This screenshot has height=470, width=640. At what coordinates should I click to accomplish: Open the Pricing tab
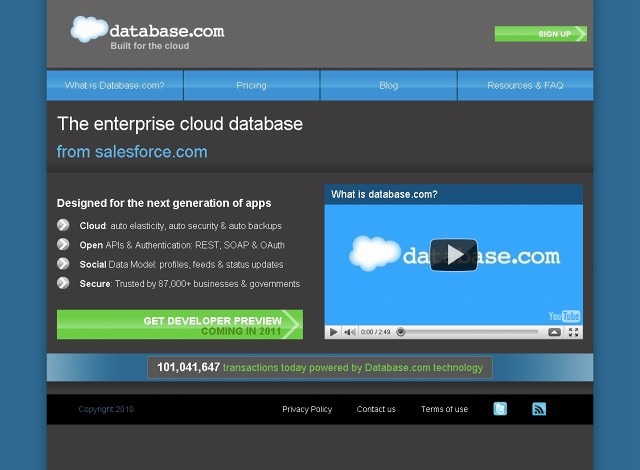(251, 85)
